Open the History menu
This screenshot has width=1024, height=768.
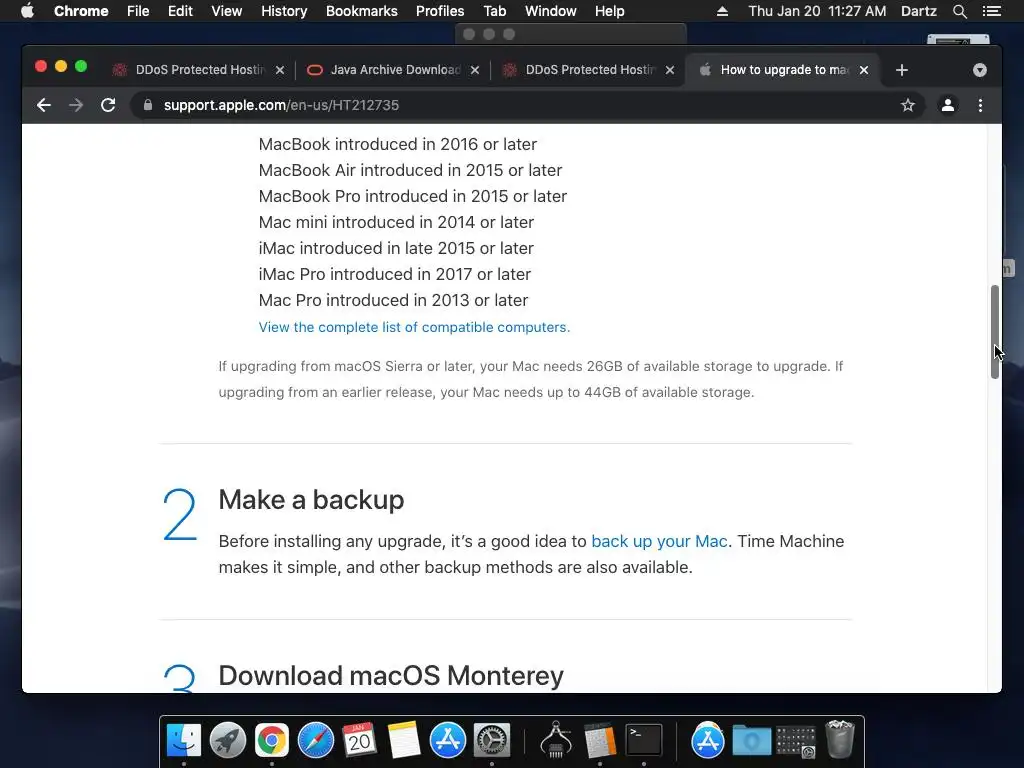[x=284, y=11]
